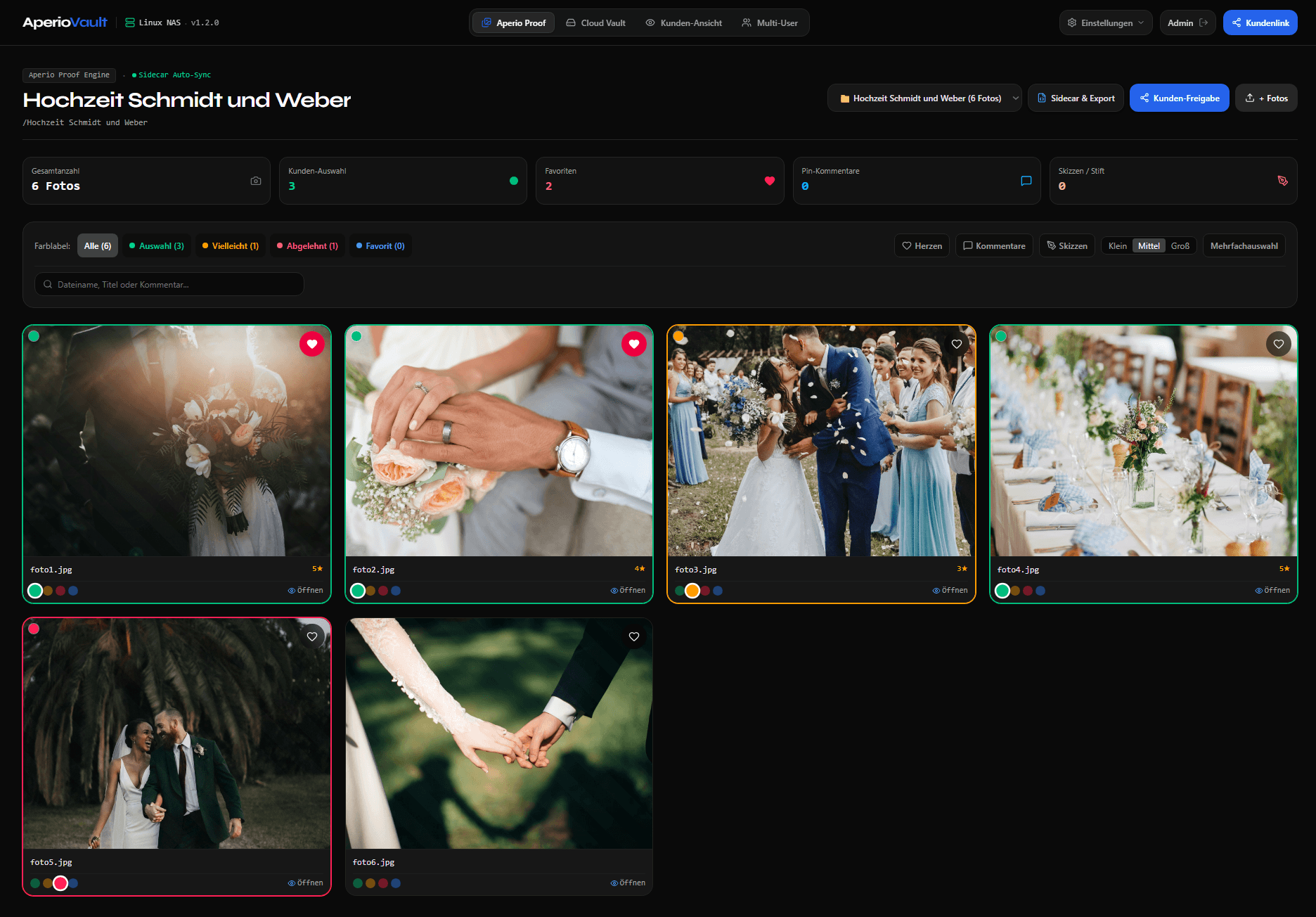The height and width of the screenshot is (917, 1316).
Task: Toggle heart favorite on foto1.jpg
Action: point(312,344)
